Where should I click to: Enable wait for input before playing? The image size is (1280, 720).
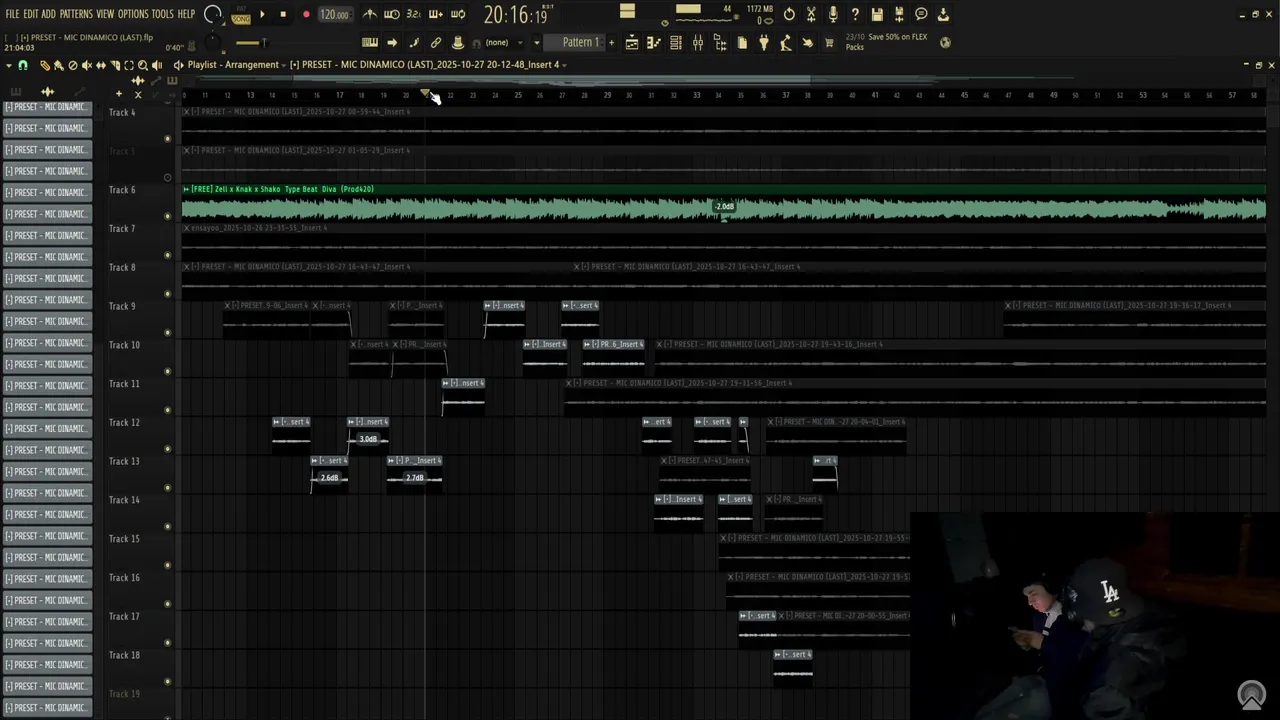click(x=392, y=15)
